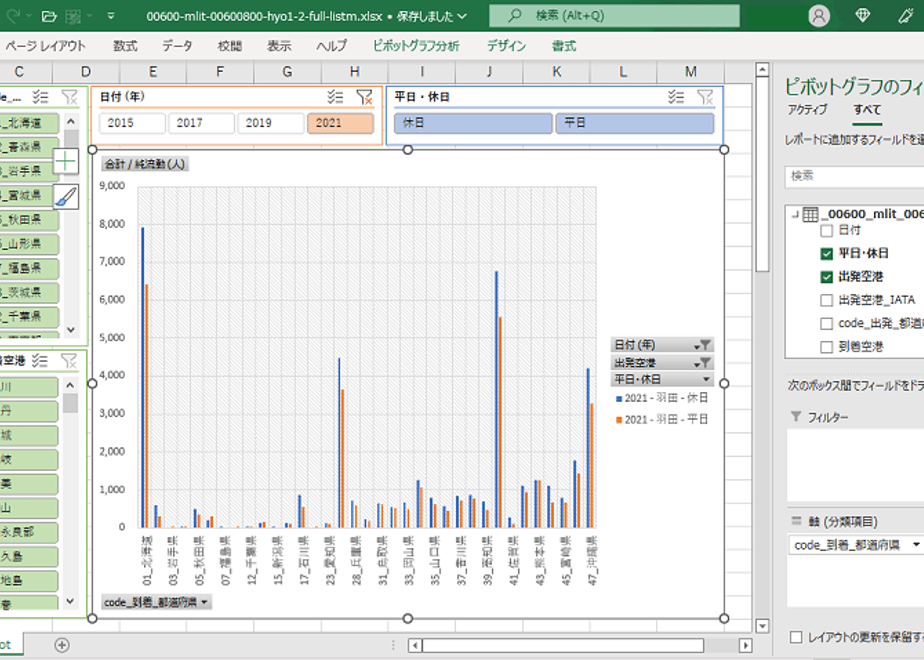Open the データ ribbon tab
The image size is (924, 660).
177,46
